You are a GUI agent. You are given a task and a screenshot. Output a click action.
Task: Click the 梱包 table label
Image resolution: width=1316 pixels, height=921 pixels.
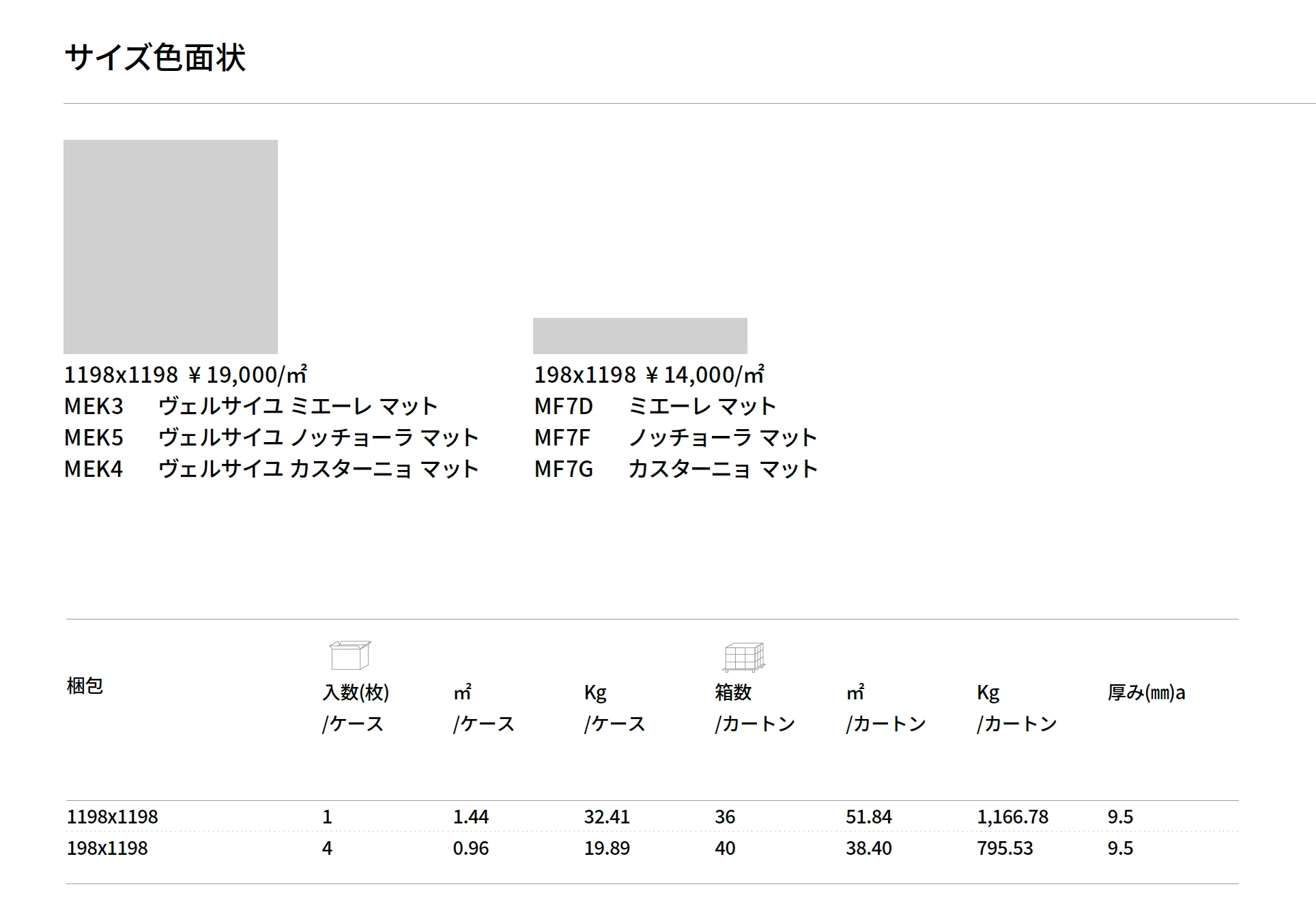point(85,686)
